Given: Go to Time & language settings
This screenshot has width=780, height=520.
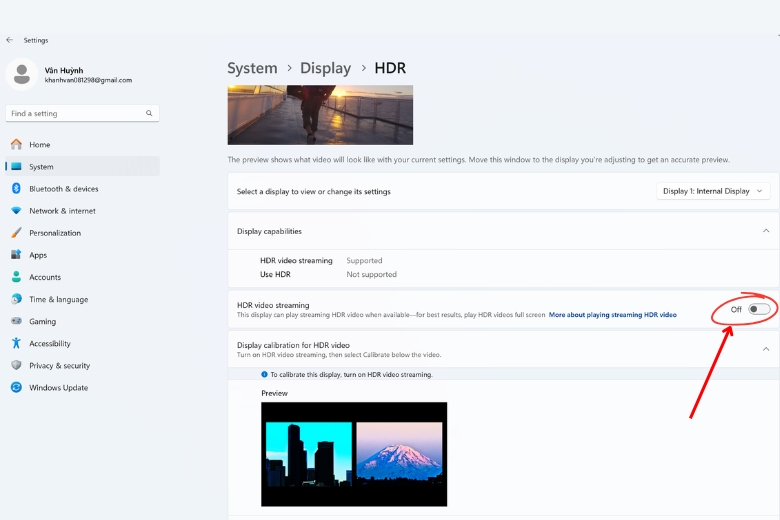Looking at the screenshot, I should [x=82, y=299].
